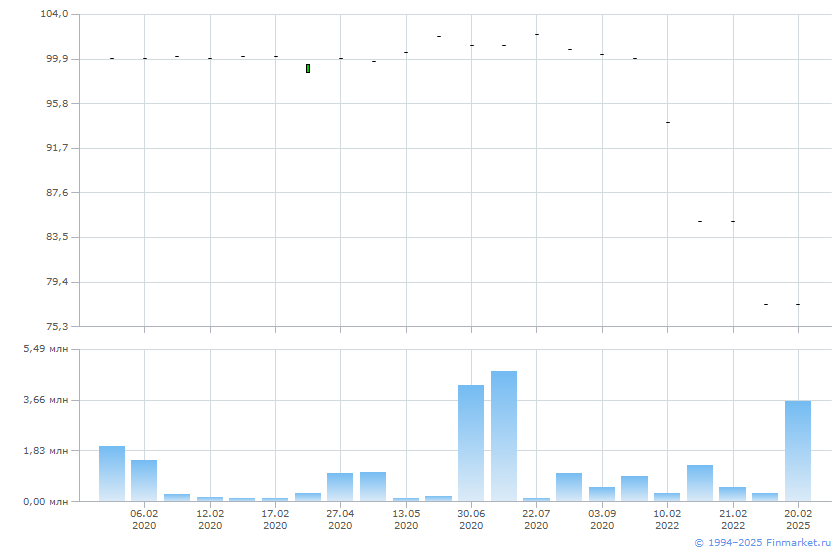Click the price tick on the 13.05 2020 line
The height and width of the screenshot is (550, 840).
tap(406, 52)
